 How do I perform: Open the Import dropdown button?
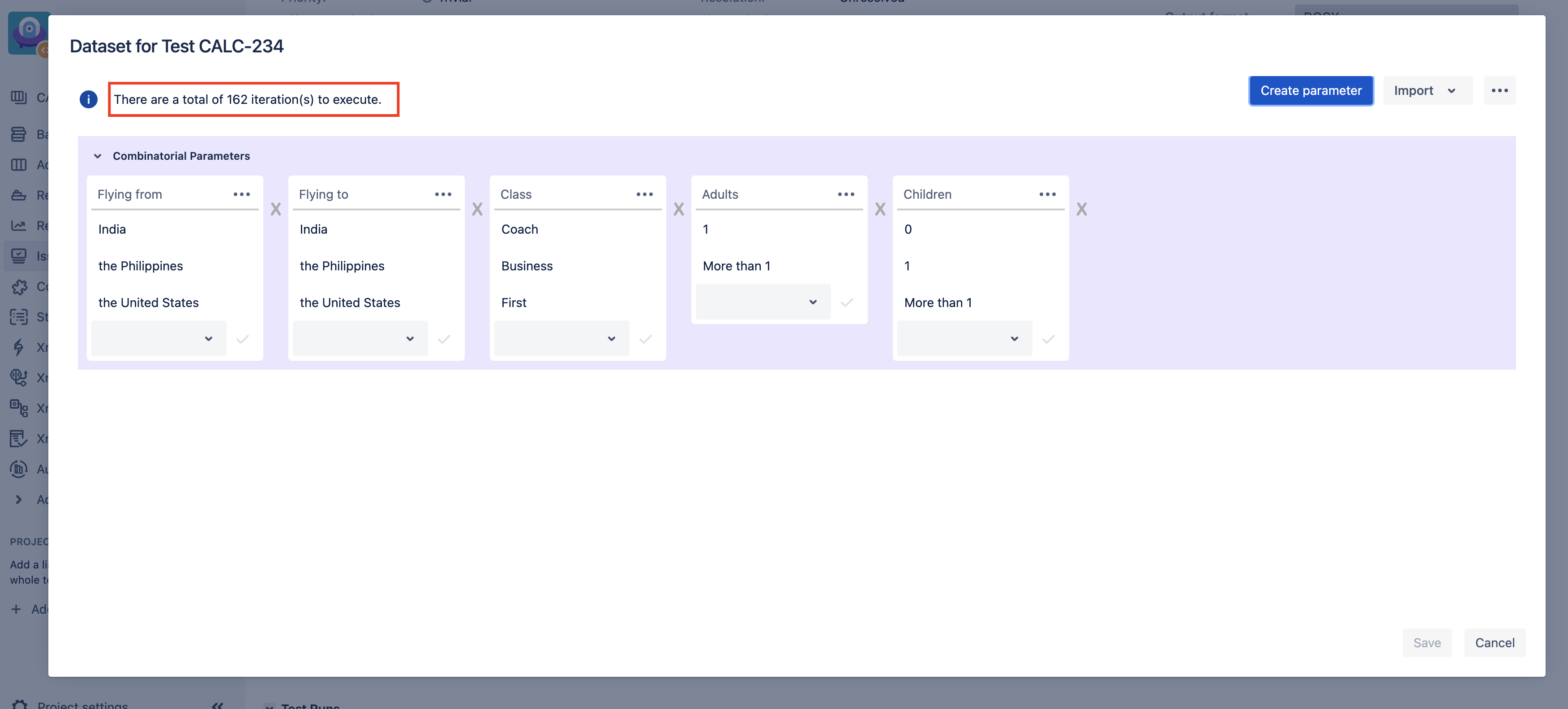1427,91
